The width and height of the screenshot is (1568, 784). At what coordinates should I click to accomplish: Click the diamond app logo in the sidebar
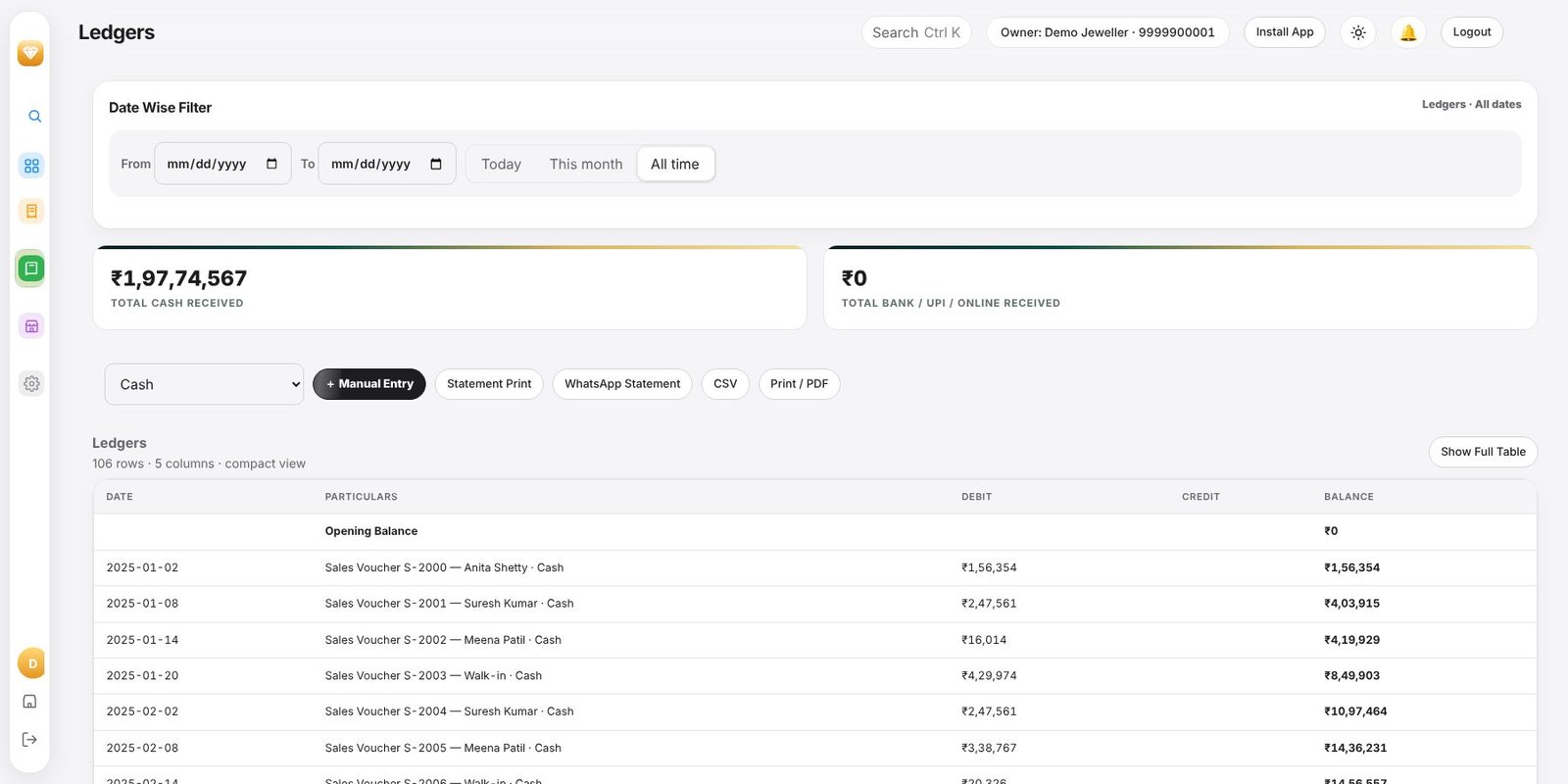30,53
